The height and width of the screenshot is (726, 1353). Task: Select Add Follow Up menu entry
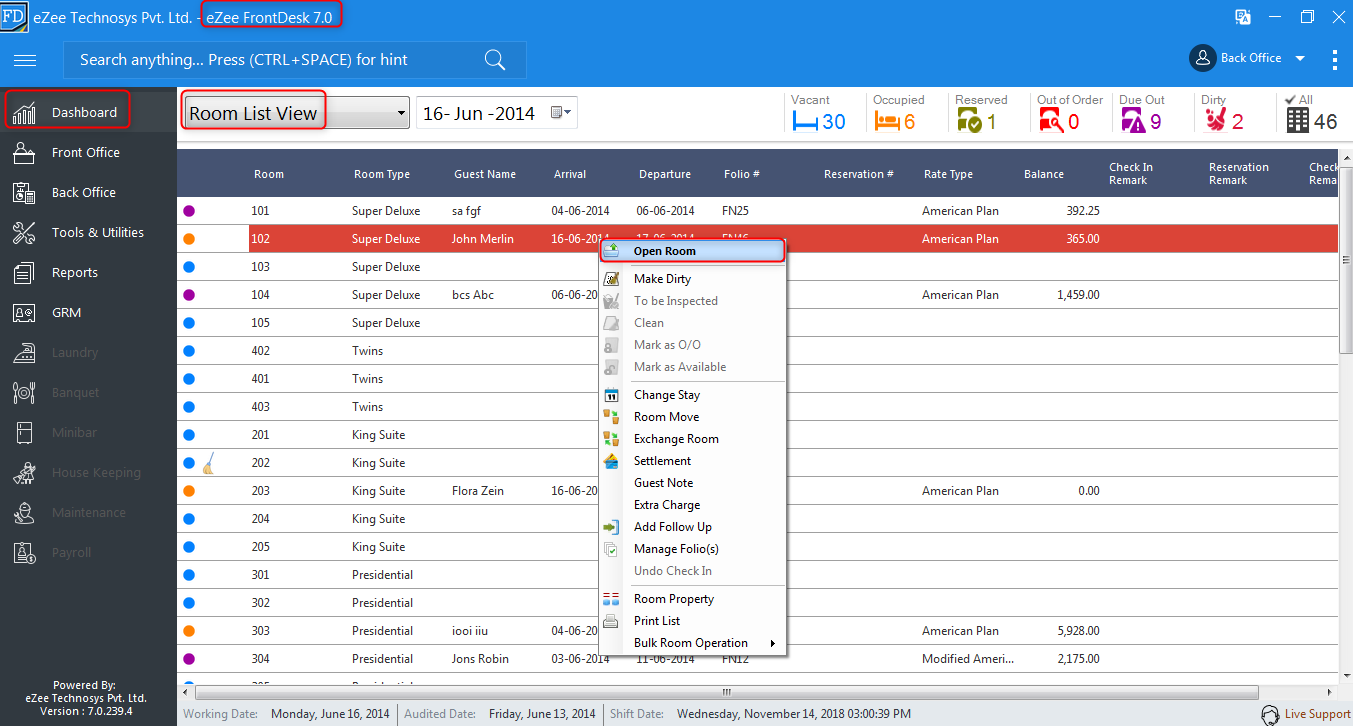pyautogui.click(x=673, y=527)
